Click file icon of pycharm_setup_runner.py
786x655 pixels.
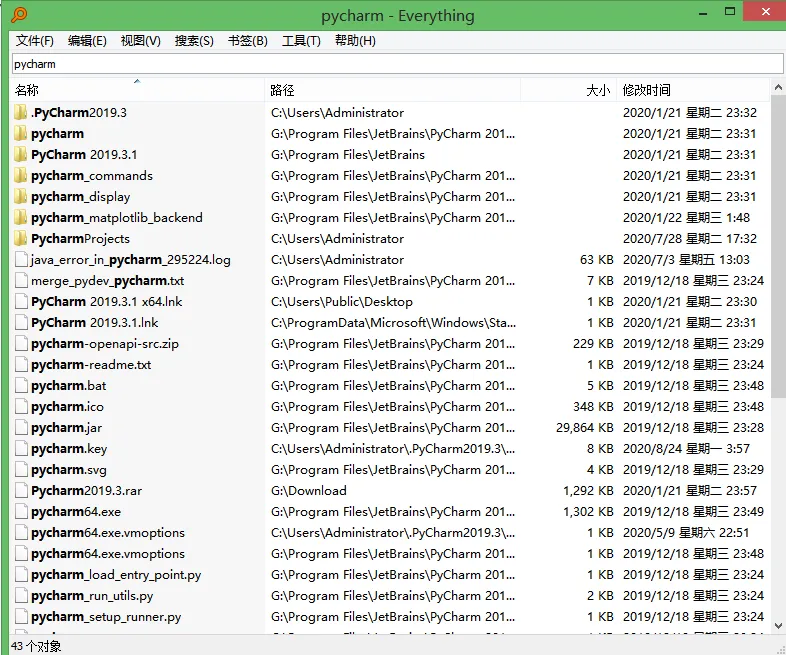pos(21,617)
